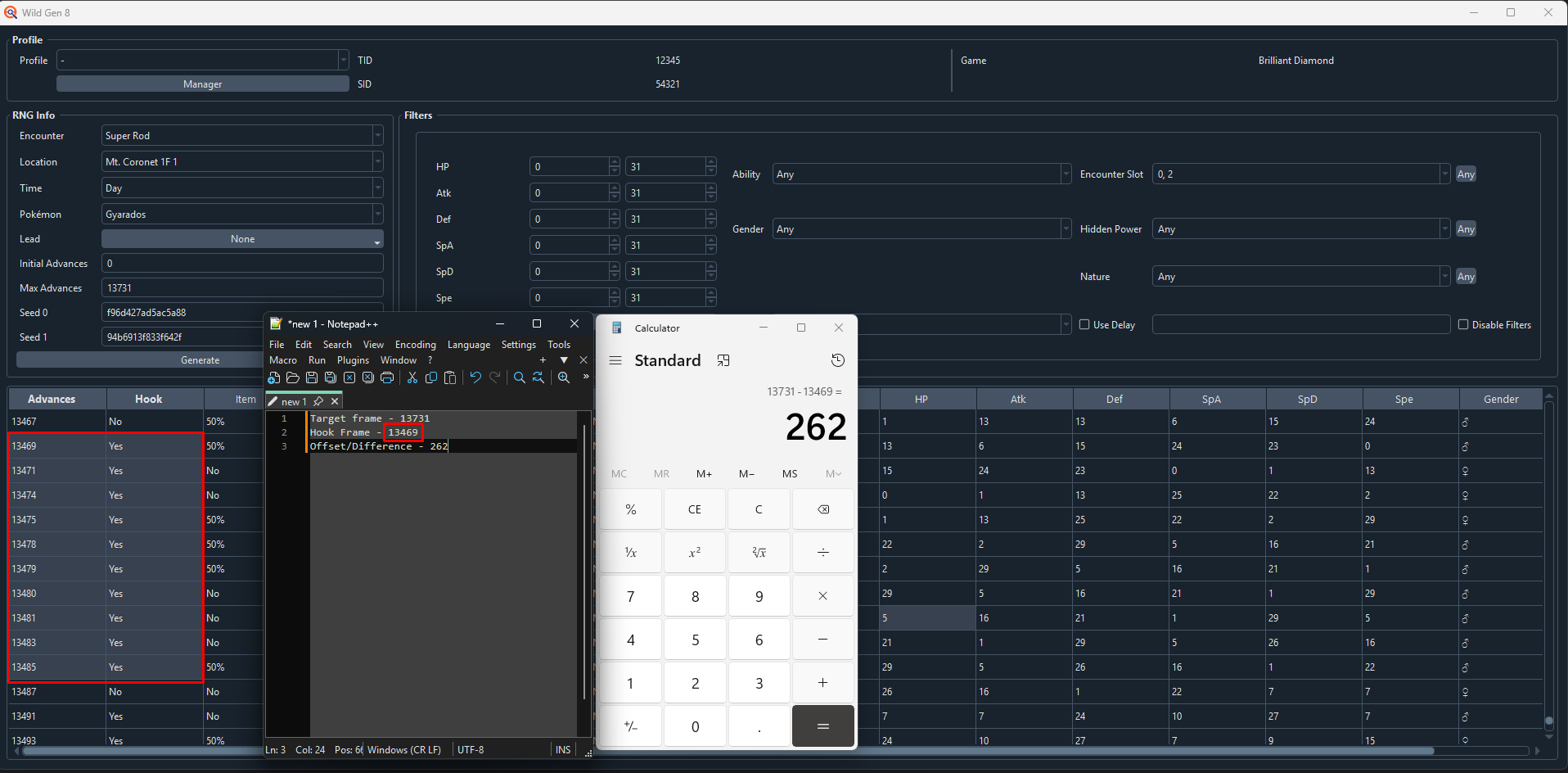The width and height of the screenshot is (1568, 773).
Task: Open the Macro menu in Notepad++
Action: point(283,360)
